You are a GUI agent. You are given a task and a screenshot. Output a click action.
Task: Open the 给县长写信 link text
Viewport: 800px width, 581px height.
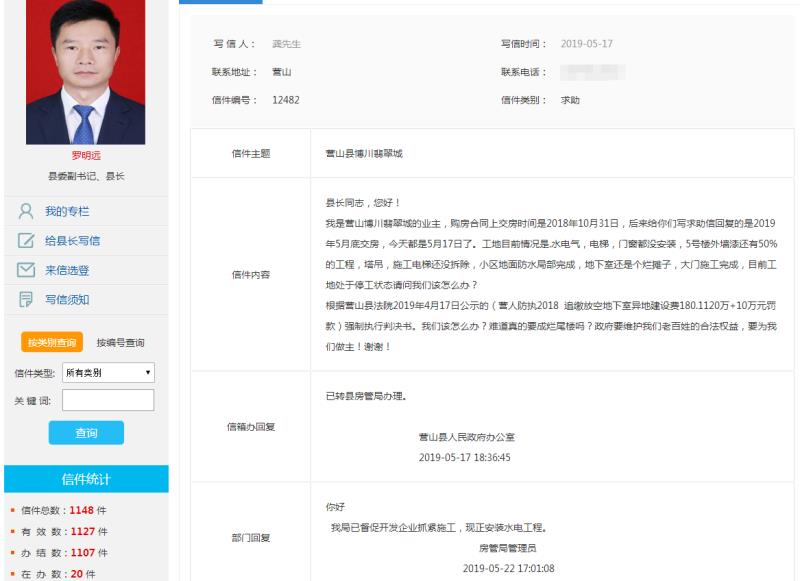pyautogui.click(x=72, y=241)
